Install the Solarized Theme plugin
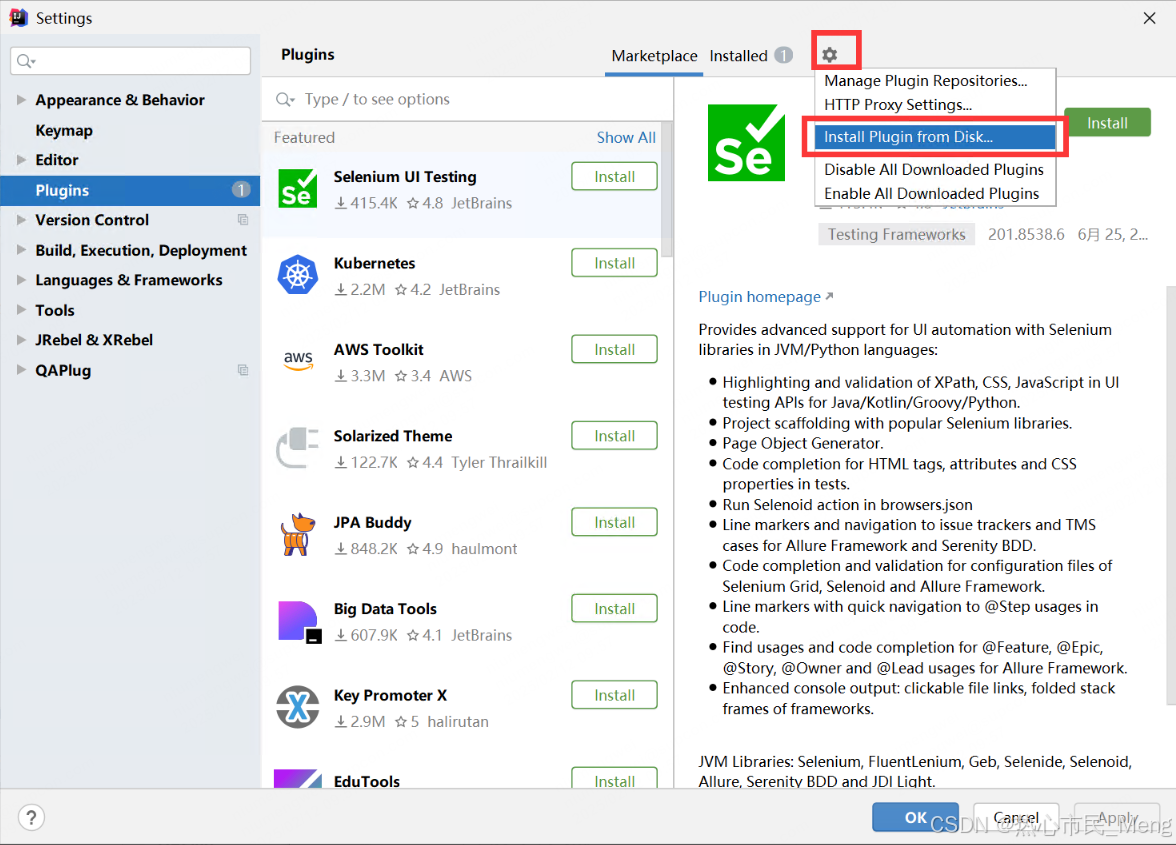 614,436
